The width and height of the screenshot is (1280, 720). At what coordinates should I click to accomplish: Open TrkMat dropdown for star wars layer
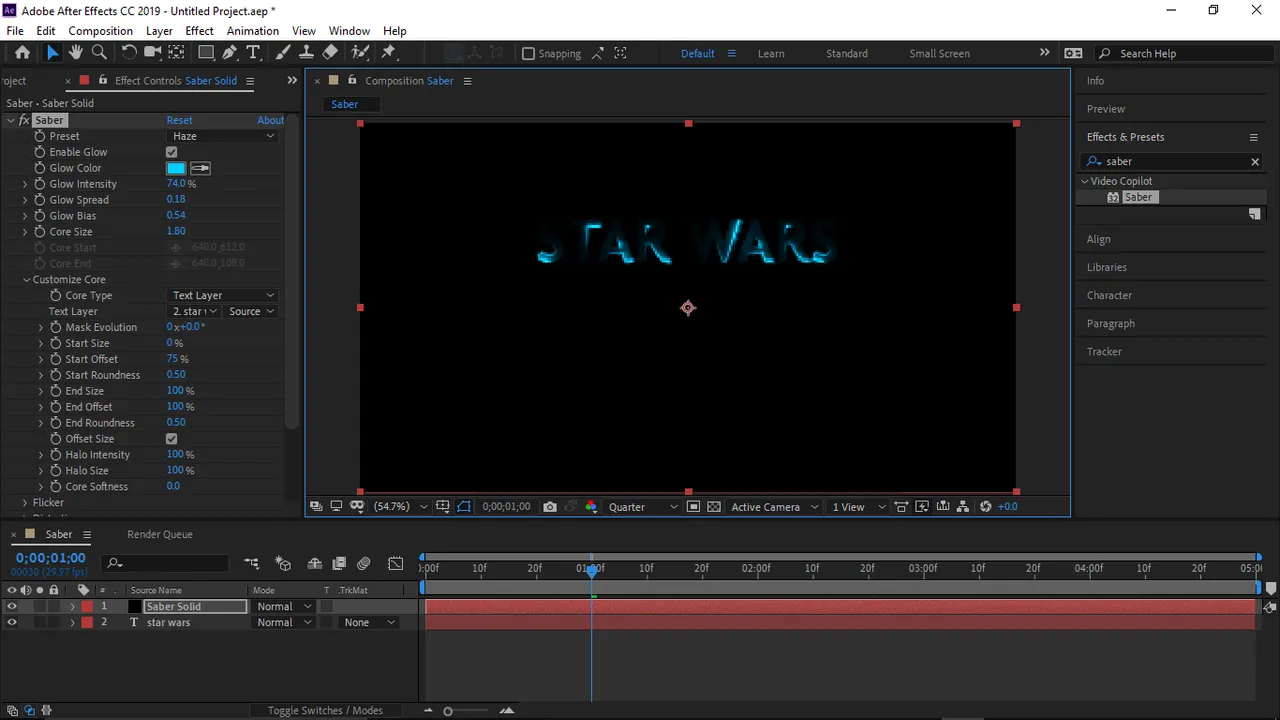(368, 622)
